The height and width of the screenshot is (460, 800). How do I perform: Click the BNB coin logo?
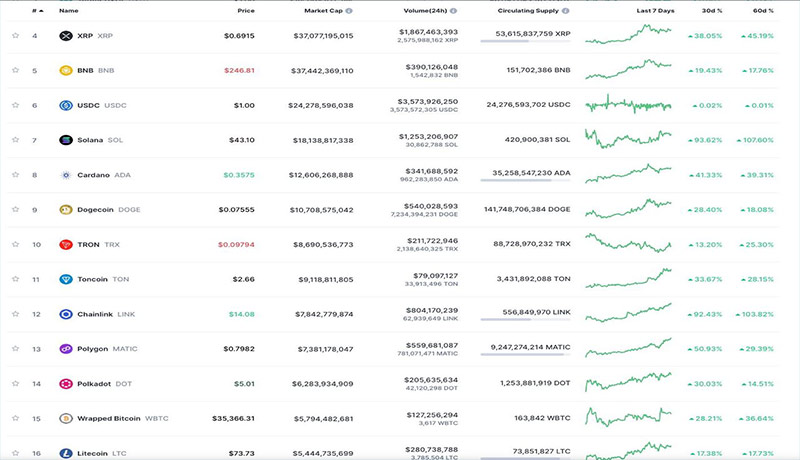66,70
